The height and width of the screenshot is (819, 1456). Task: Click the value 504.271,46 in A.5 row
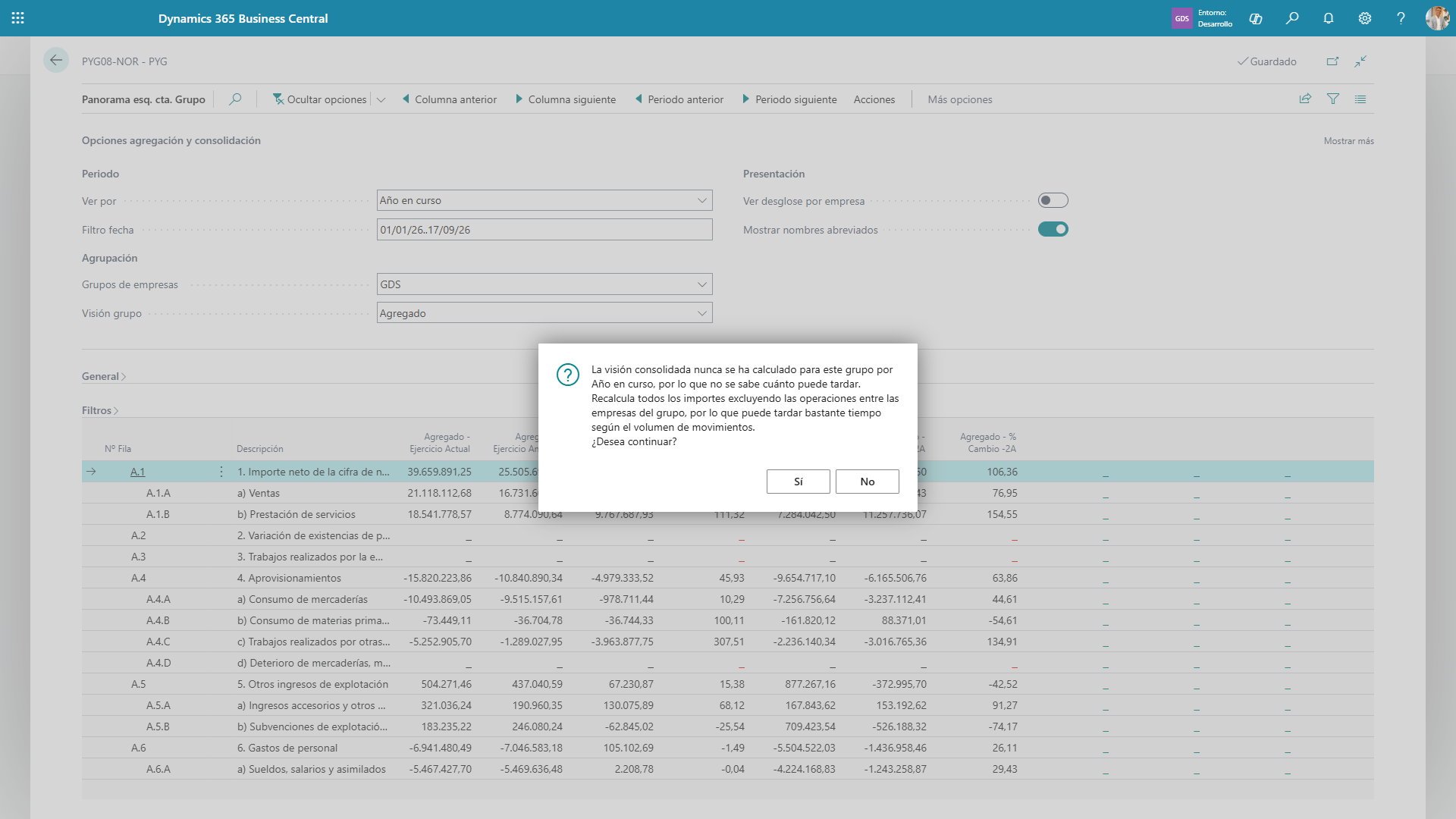coord(446,684)
